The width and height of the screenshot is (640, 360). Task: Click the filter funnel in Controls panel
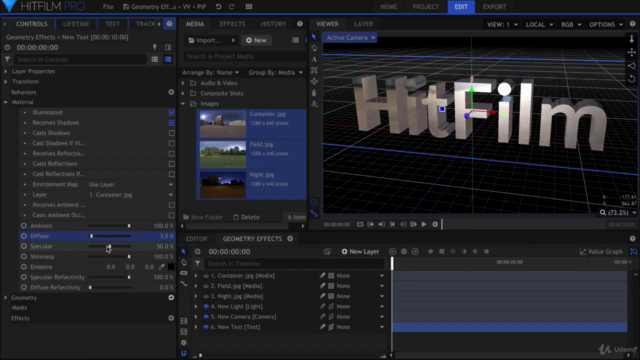(7, 59)
